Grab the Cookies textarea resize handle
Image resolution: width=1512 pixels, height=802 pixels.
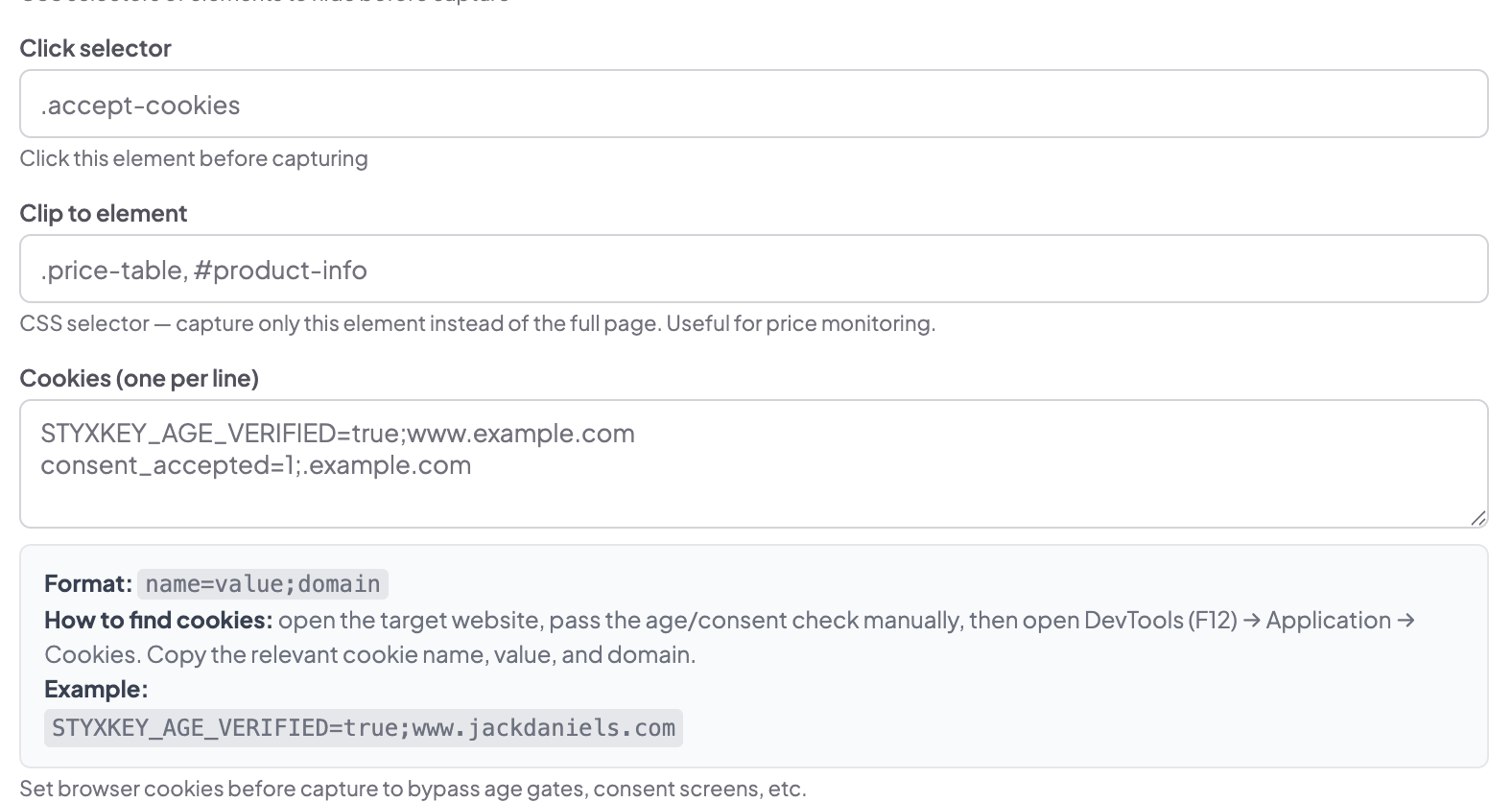pos(1477,518)
